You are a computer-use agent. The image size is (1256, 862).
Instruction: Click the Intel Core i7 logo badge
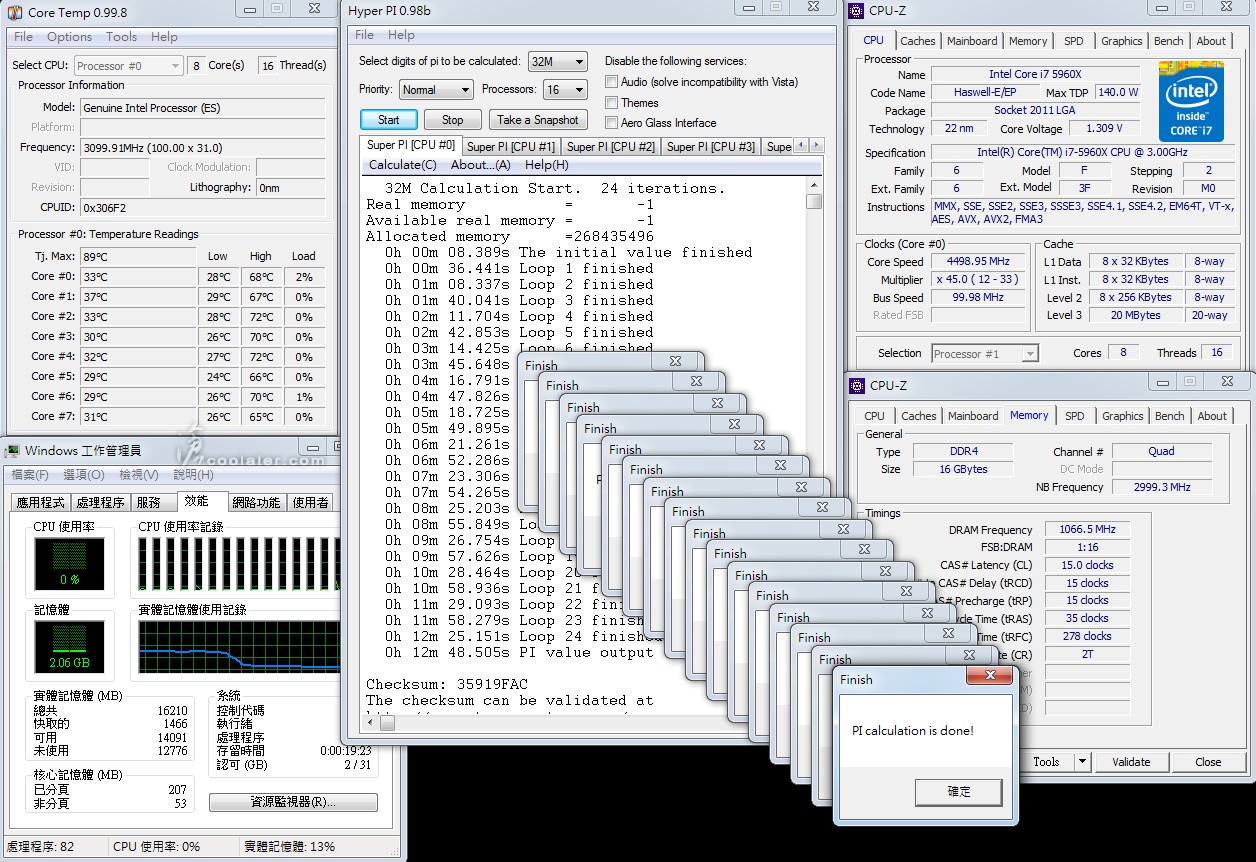1190,101
